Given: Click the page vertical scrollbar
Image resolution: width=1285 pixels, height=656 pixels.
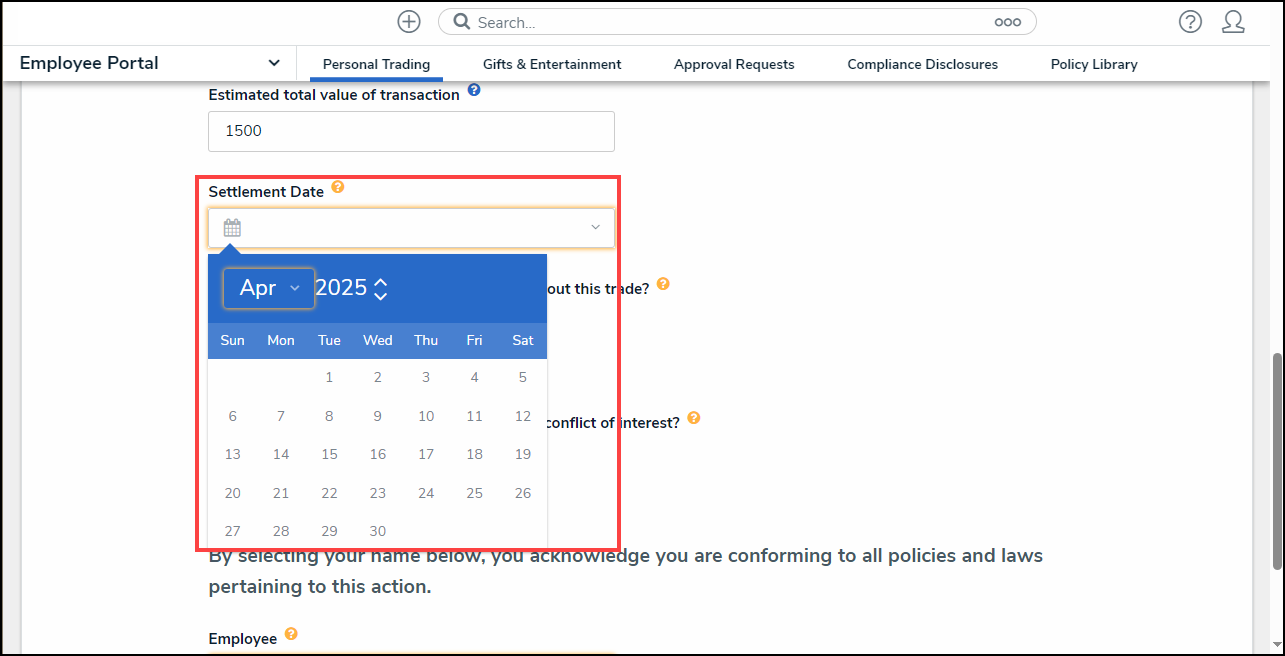Looking at the screenshot, I should pos(1276,460).
